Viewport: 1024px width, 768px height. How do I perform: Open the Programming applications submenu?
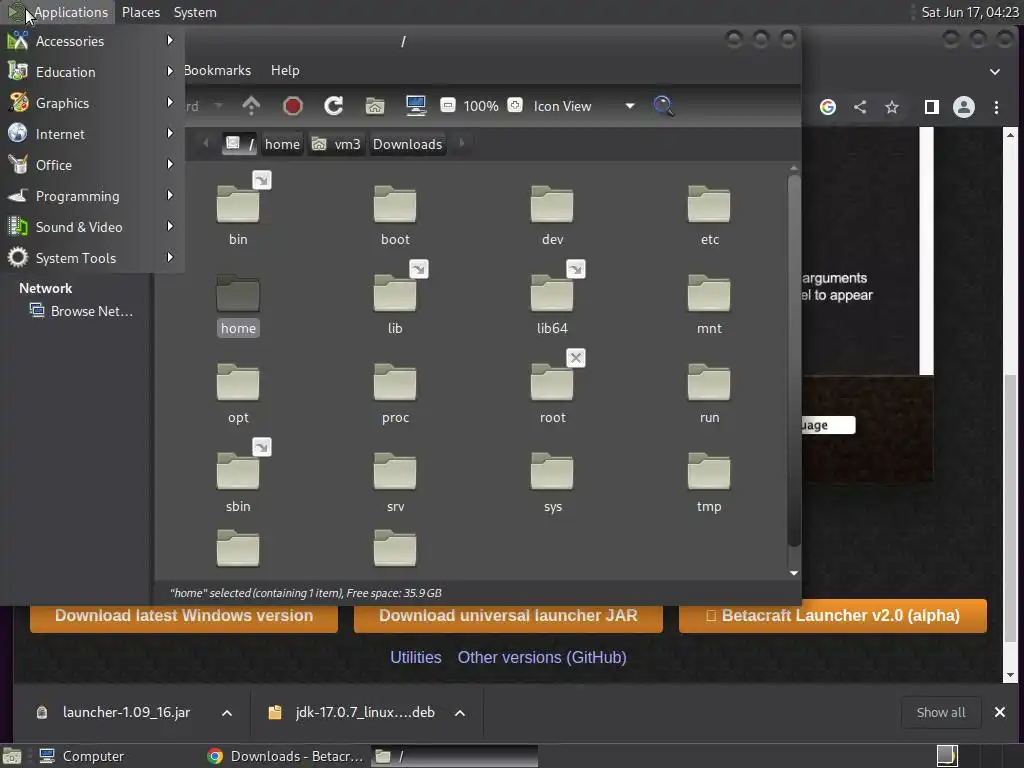[x=91, y=196]
